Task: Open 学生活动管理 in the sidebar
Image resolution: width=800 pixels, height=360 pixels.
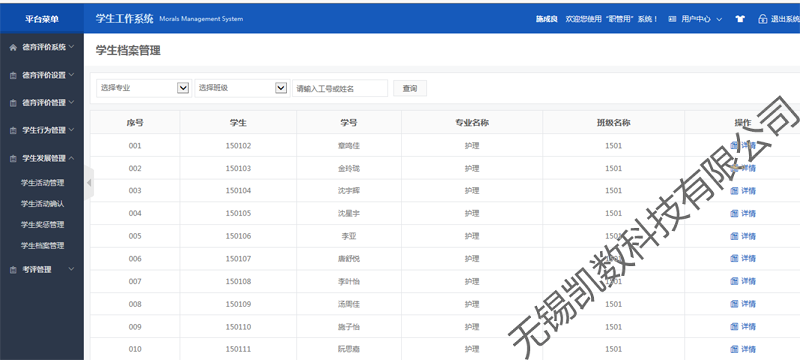Action: coord(42,183)
